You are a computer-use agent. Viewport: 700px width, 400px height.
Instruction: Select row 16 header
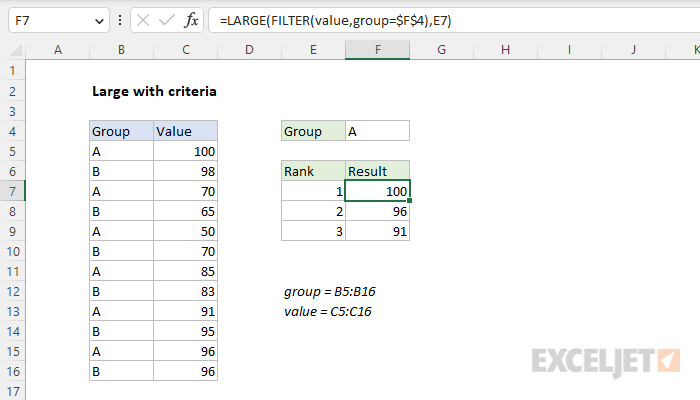12,371
